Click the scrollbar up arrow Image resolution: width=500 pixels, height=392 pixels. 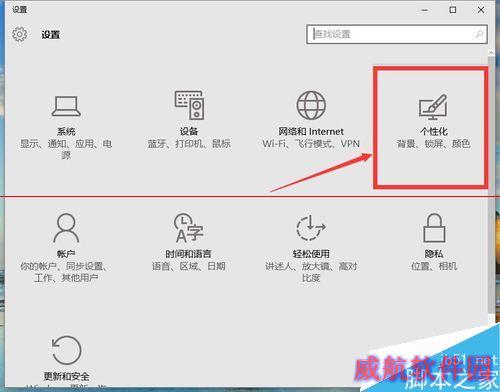[491, 53]
